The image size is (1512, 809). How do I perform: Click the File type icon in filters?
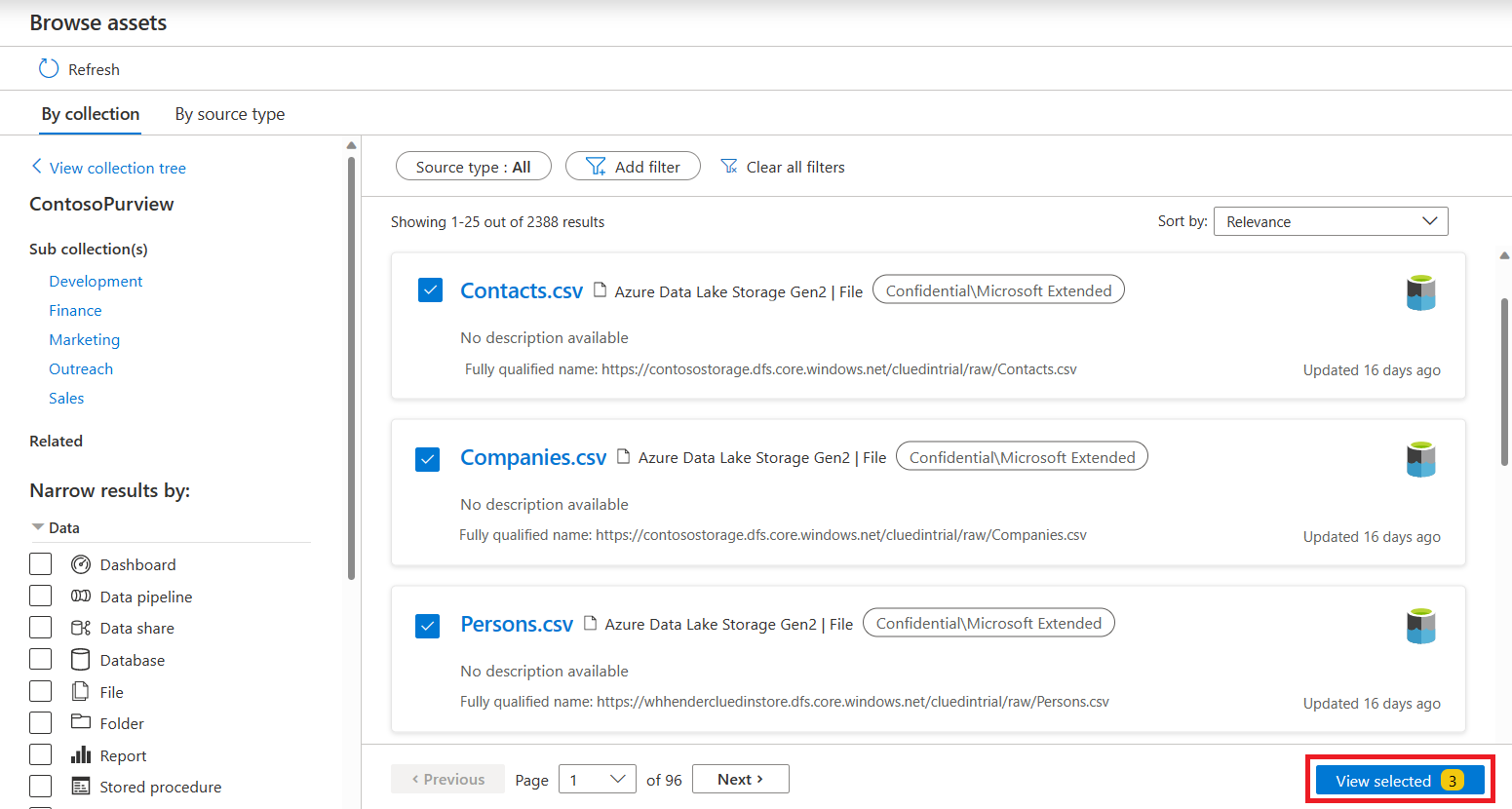click(x=81, y=691)
